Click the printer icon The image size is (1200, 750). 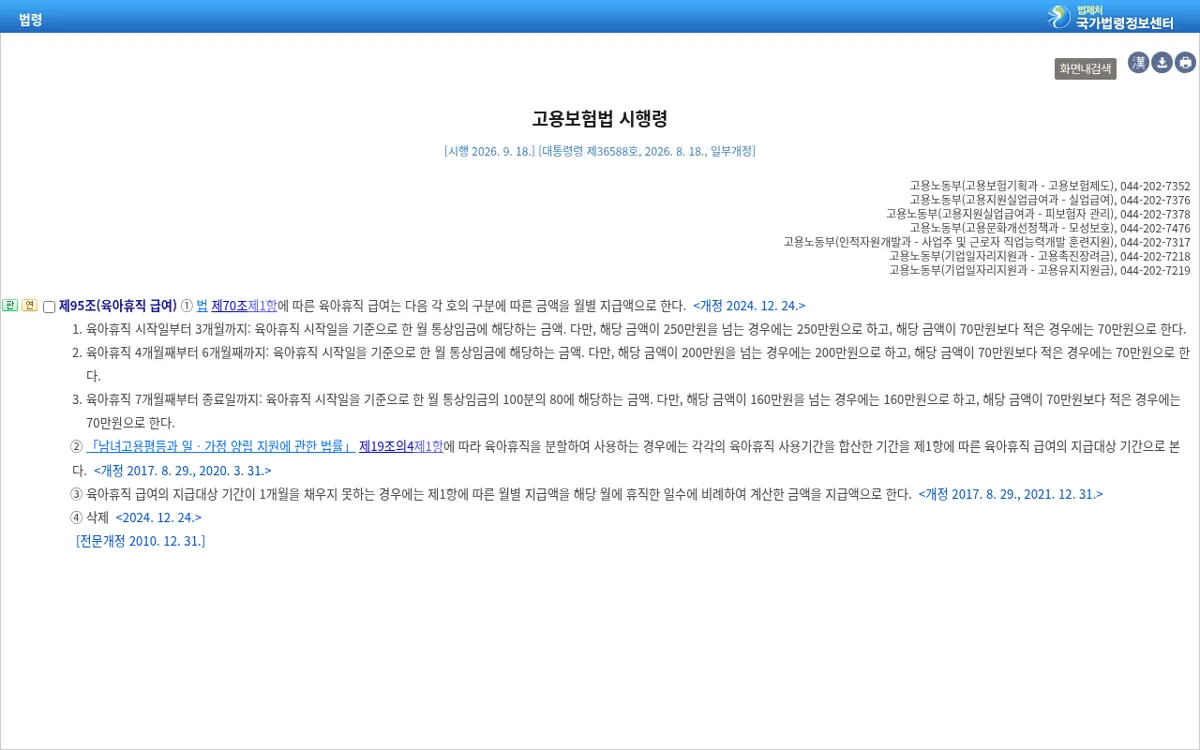[x=1186, y=63]
